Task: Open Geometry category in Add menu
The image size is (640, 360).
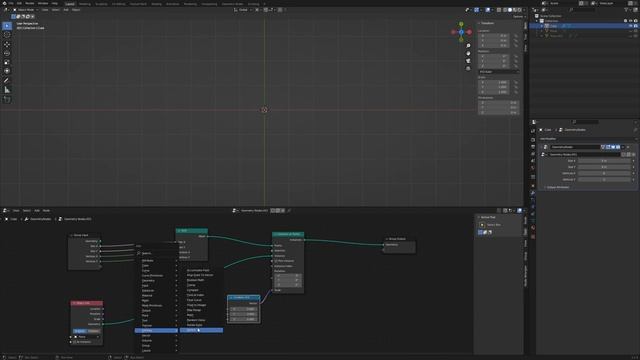Action: (x=157, y=281)
